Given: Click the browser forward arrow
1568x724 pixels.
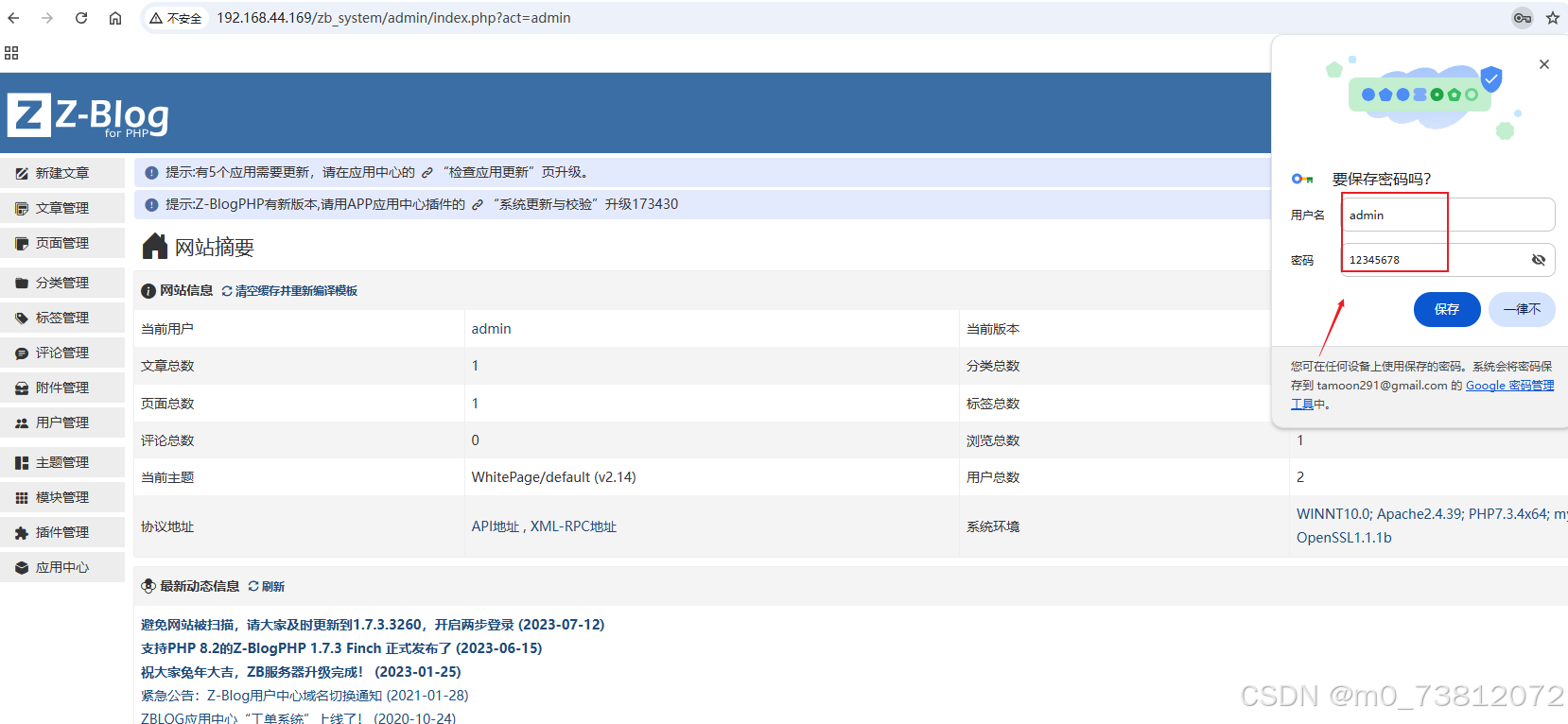Looking at the screenshot, I should tap(47, 18).
